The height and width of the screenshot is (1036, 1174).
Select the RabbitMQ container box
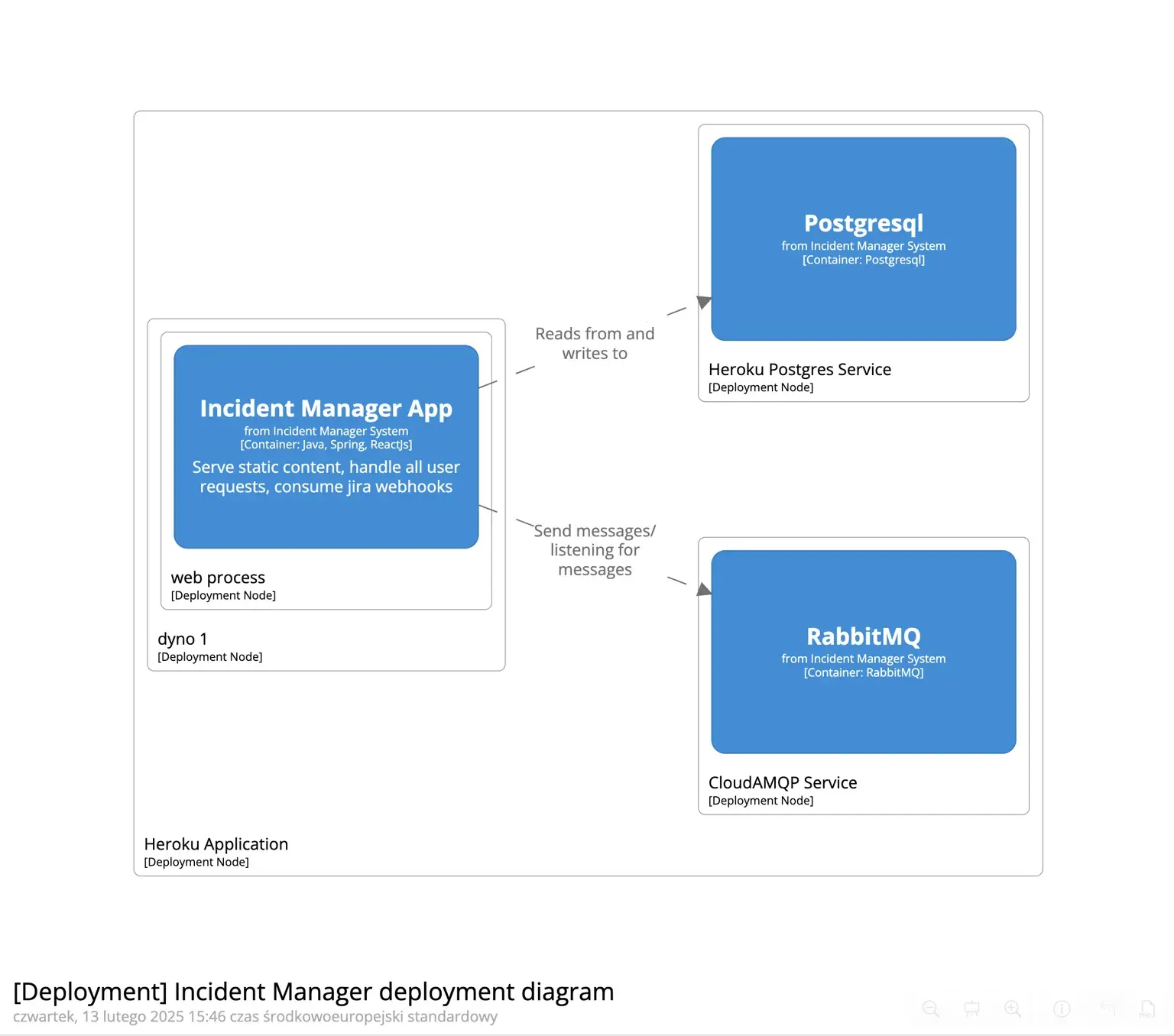pos(863,652)
